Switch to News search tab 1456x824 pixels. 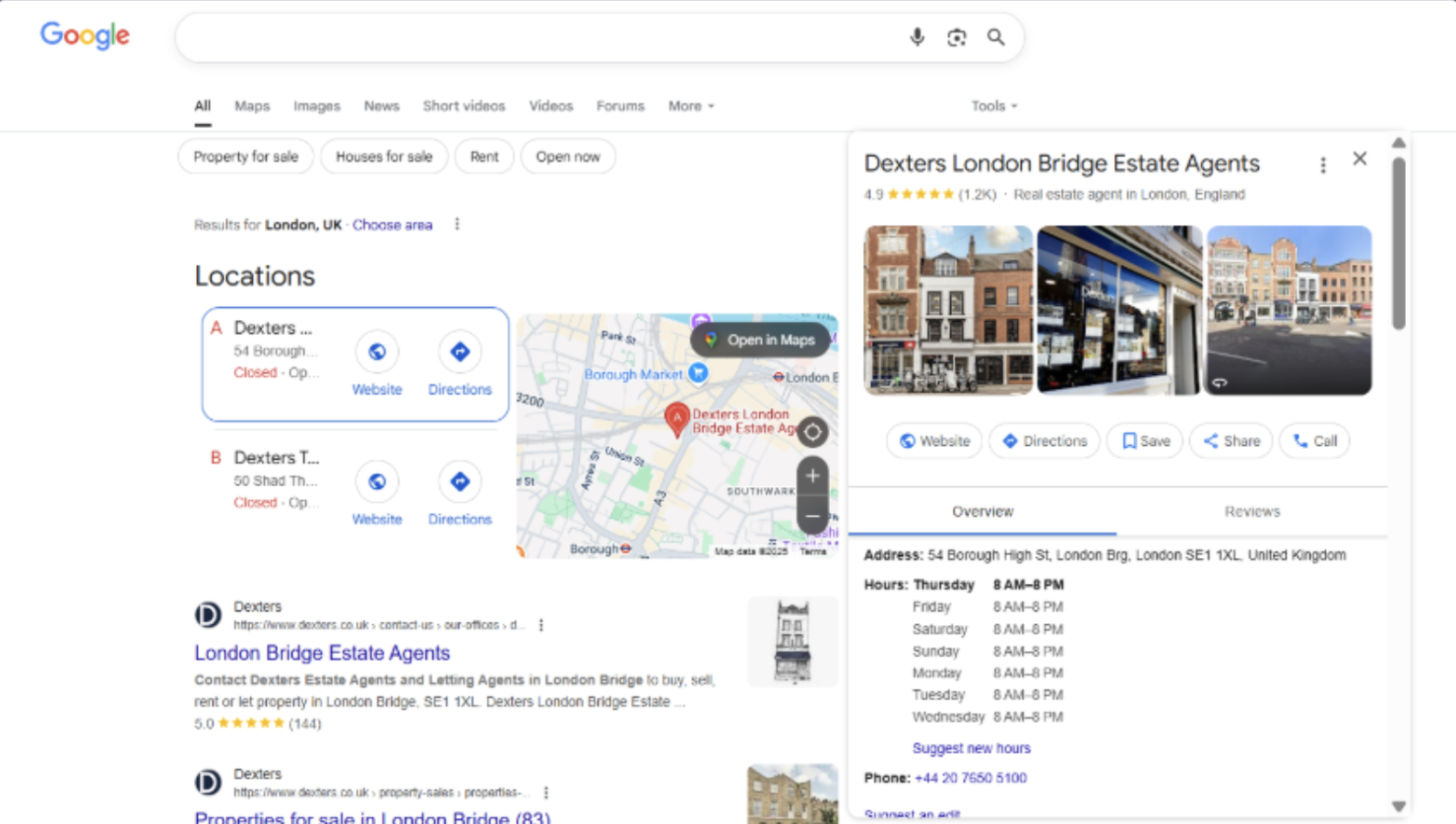[x=381, y=105]
